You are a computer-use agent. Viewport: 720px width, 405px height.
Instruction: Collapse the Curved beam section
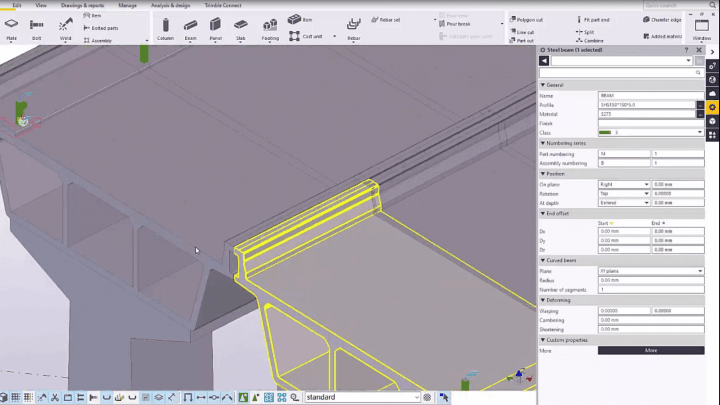[x=543, y=260]
